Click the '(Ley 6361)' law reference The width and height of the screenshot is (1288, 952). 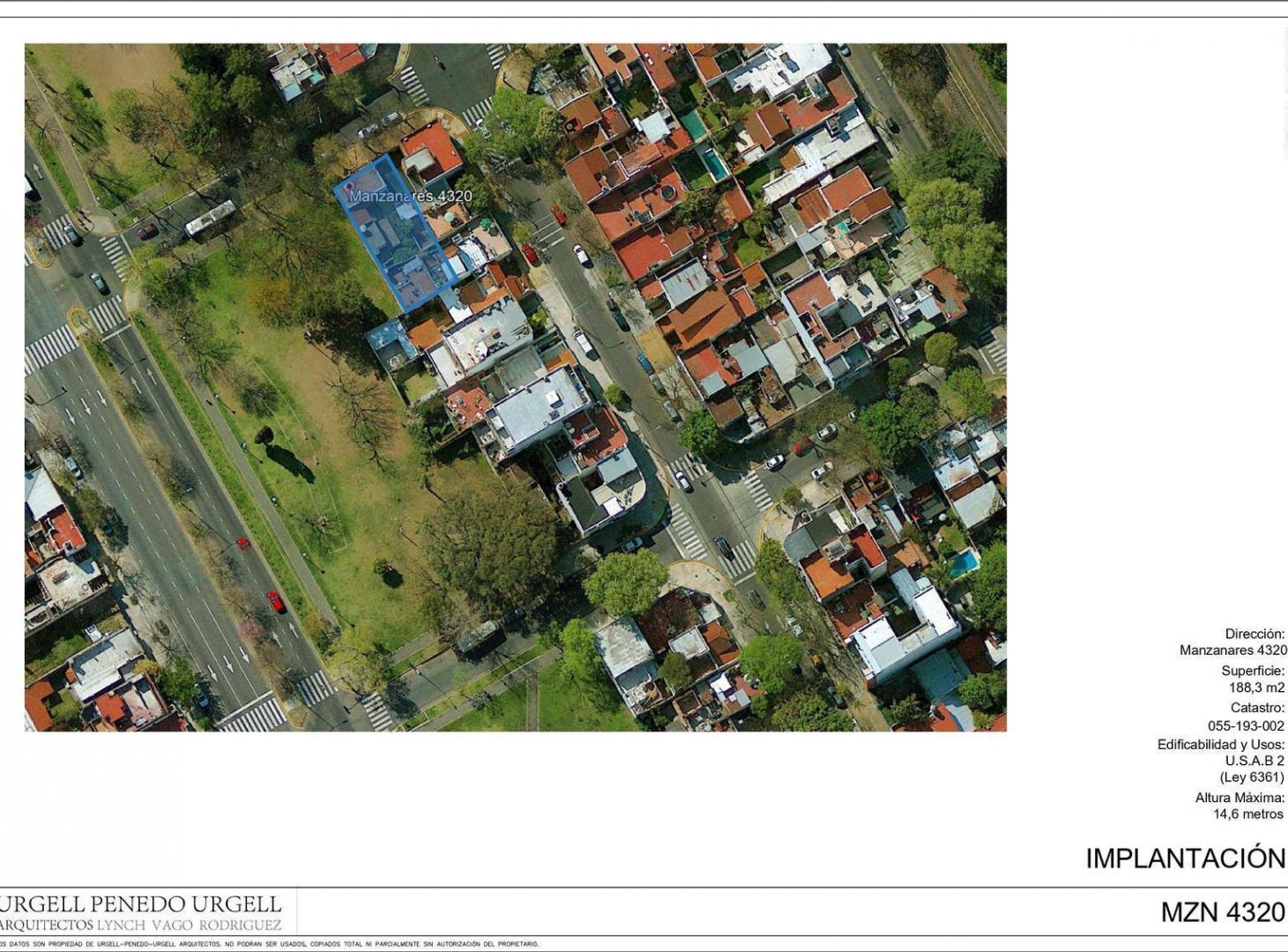click(1252, 777)
